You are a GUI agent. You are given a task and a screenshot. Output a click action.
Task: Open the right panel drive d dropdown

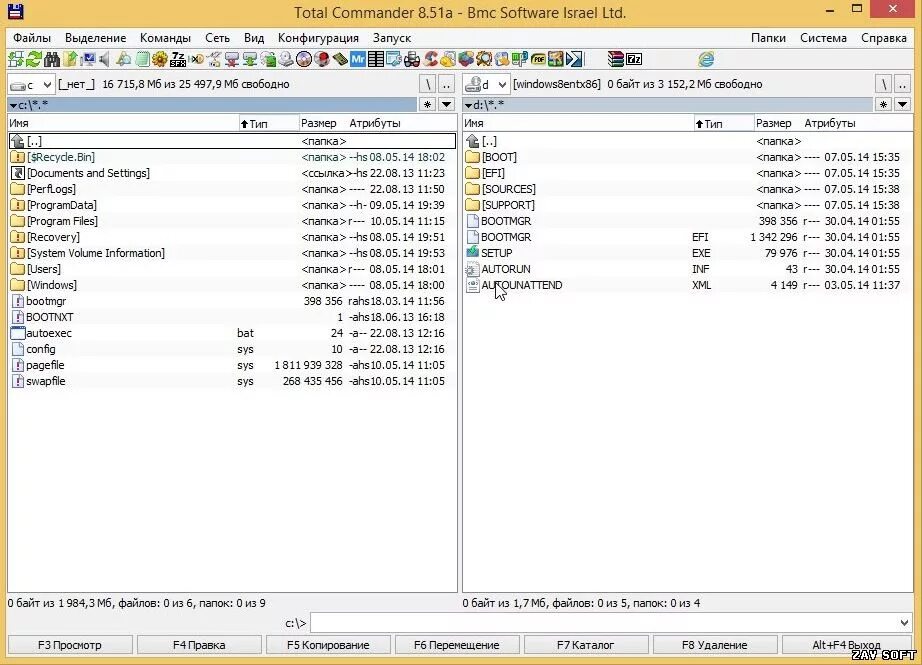click(x=486, y=85)
